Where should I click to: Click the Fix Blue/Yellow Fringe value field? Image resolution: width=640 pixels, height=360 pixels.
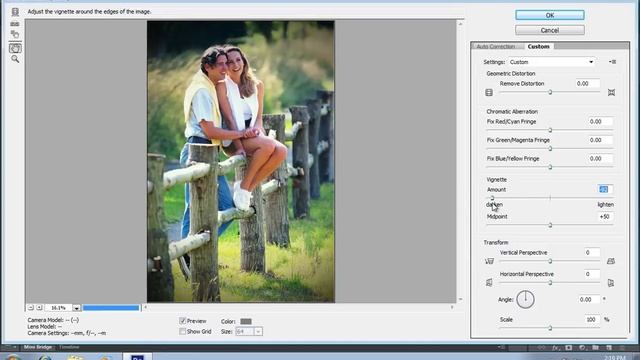coord(601,158)
